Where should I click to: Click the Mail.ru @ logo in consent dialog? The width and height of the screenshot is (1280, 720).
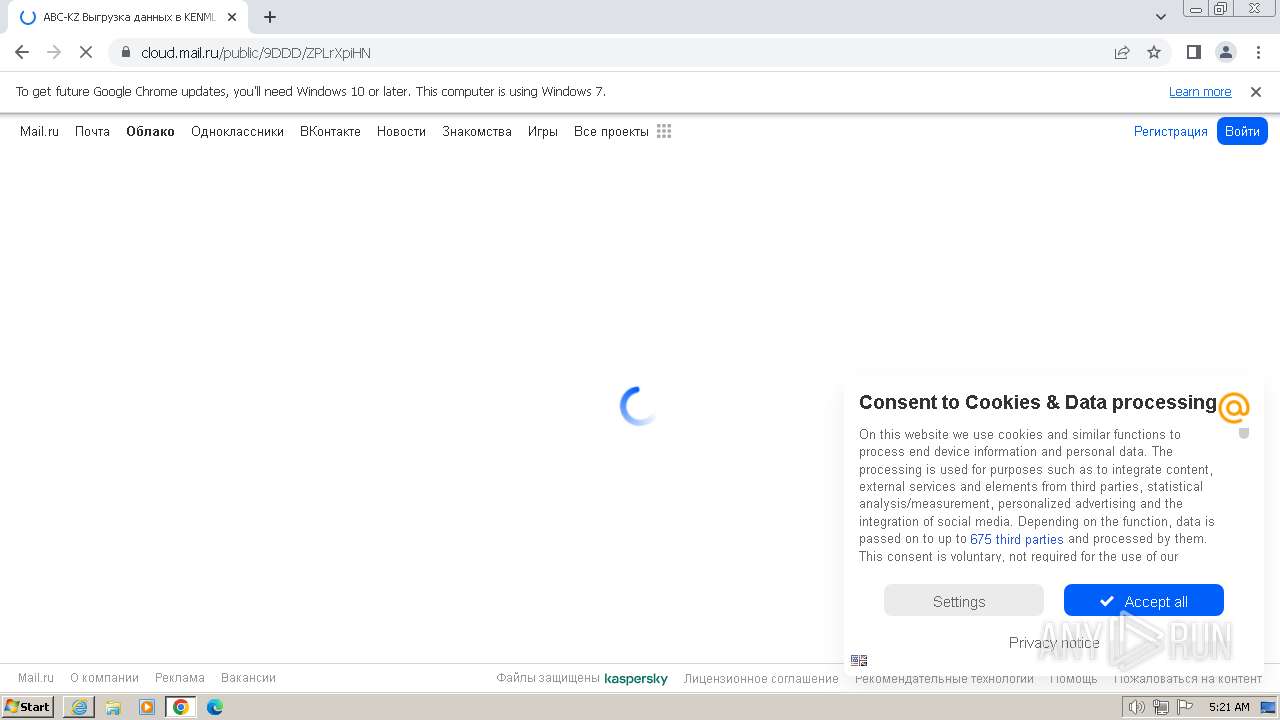click(1234, 408)
